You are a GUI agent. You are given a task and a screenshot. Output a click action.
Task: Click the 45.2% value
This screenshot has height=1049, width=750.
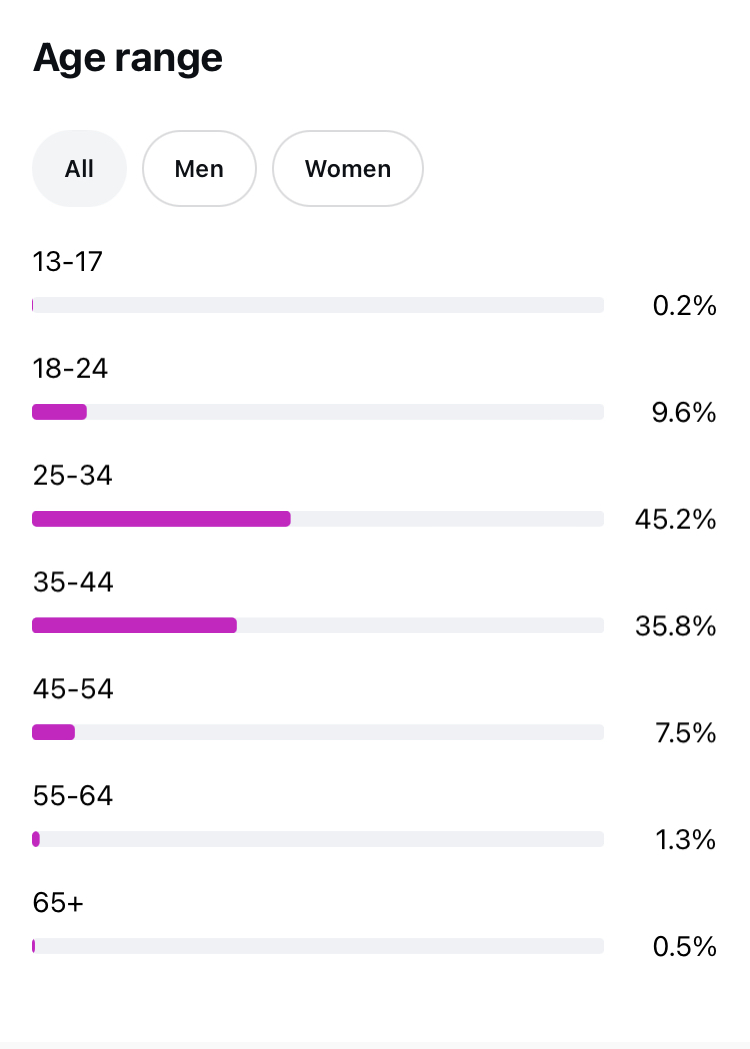(x=675, y=520)
